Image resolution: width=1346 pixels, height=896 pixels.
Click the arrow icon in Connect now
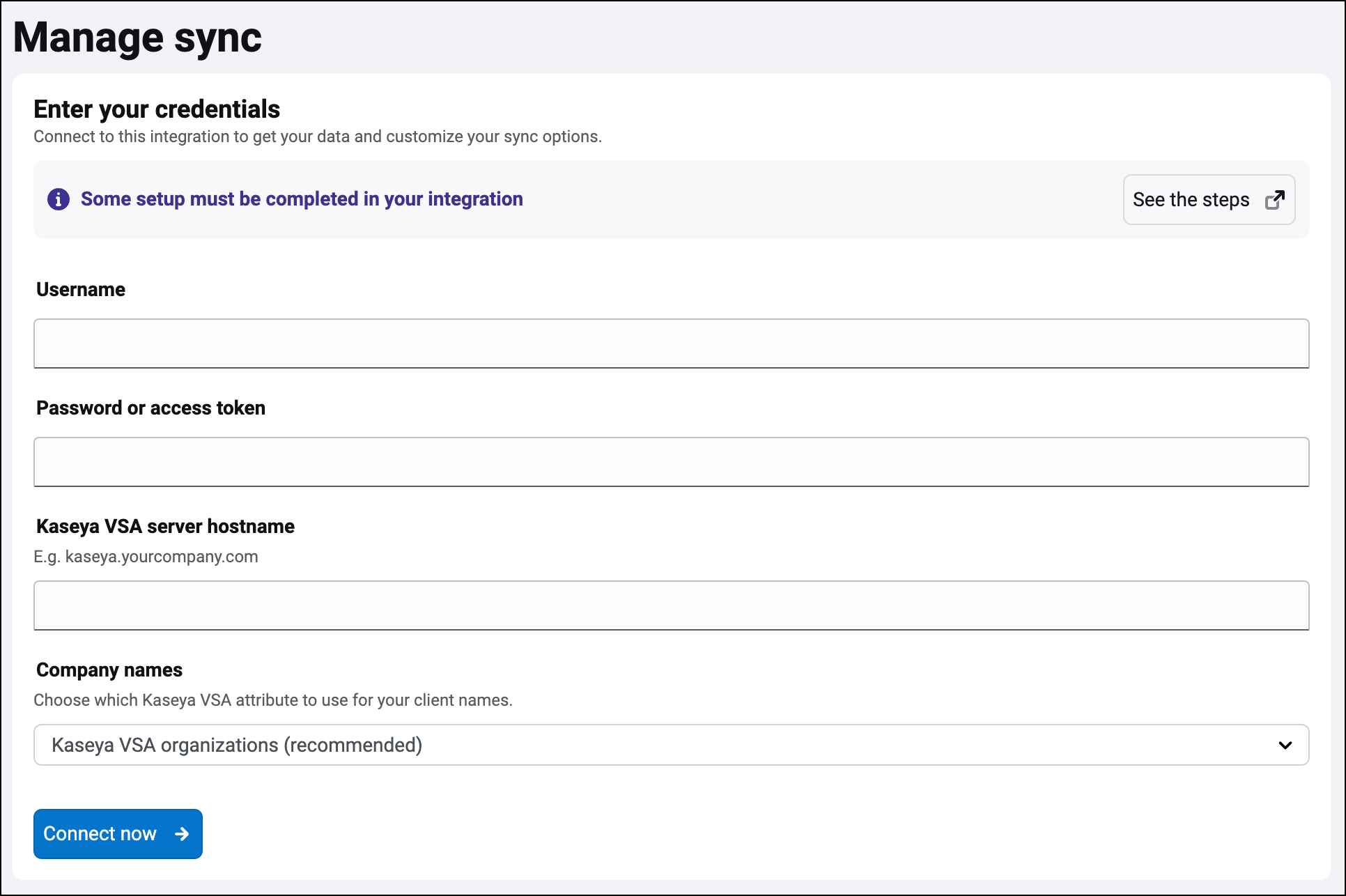coord(182,834)
